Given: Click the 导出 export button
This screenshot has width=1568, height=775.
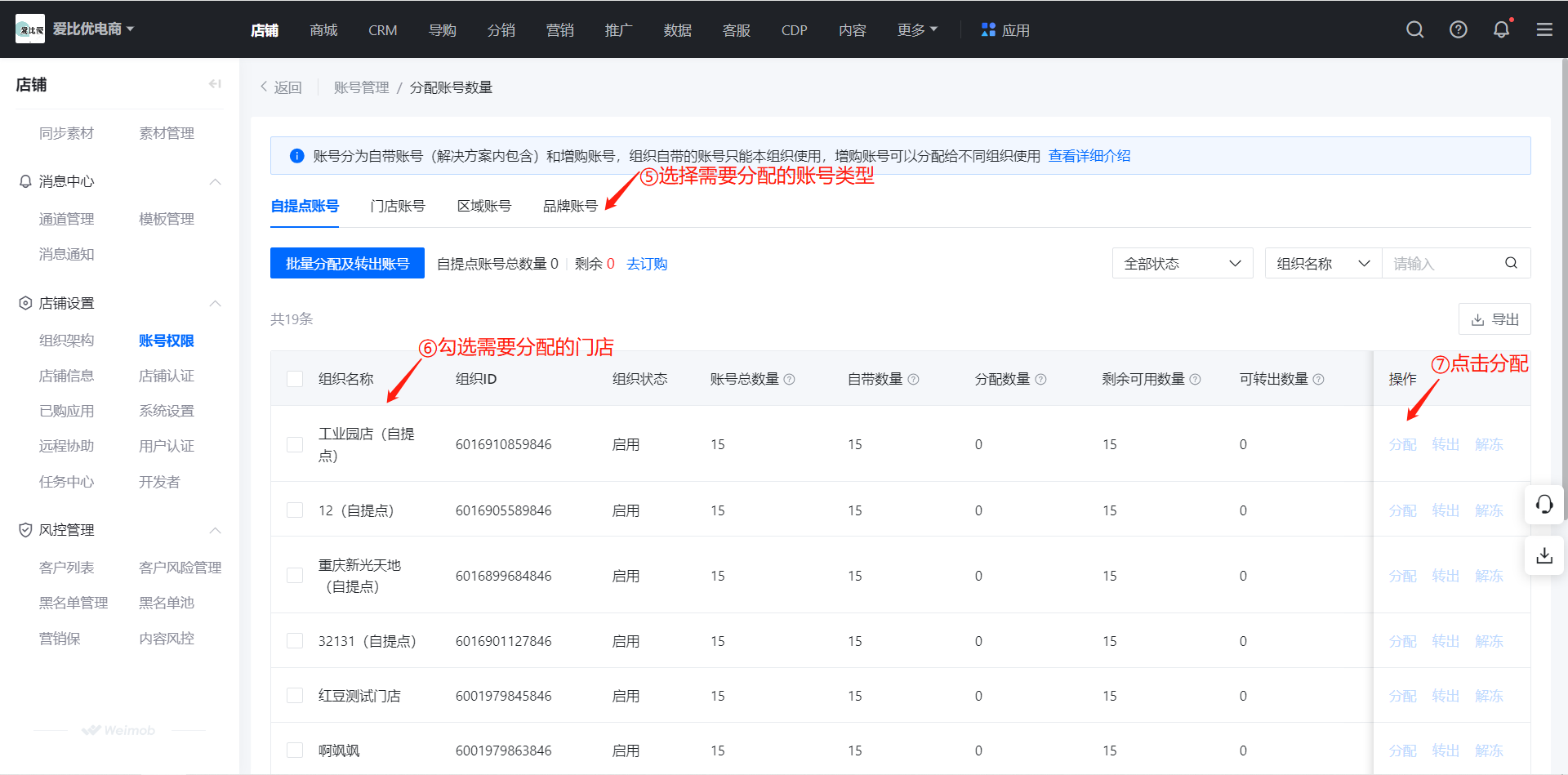Looking at the screenshot, I should [1494, 319].
